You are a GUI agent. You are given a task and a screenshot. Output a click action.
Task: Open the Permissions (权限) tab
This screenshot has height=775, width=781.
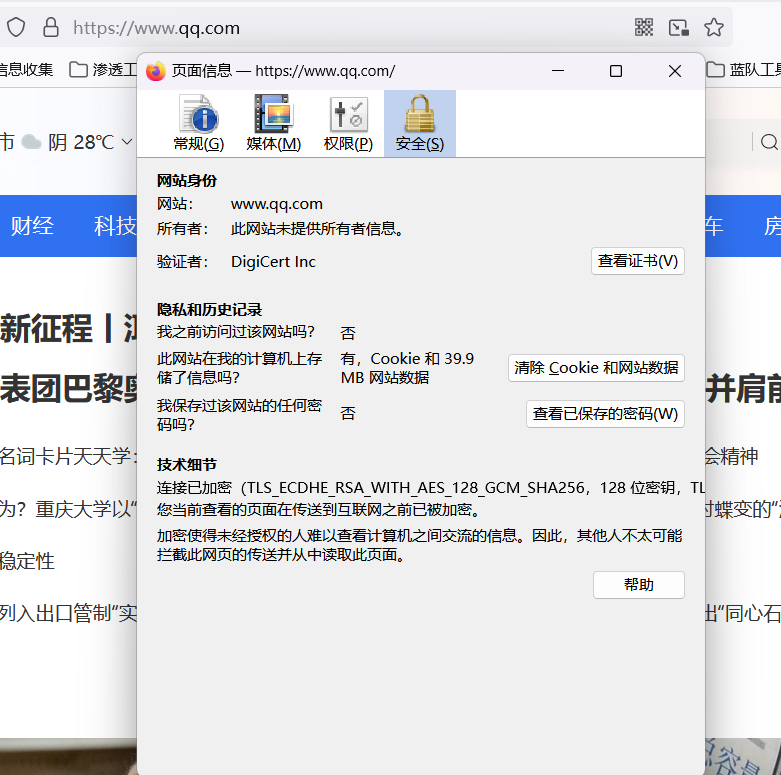click(x=348, y=123)
